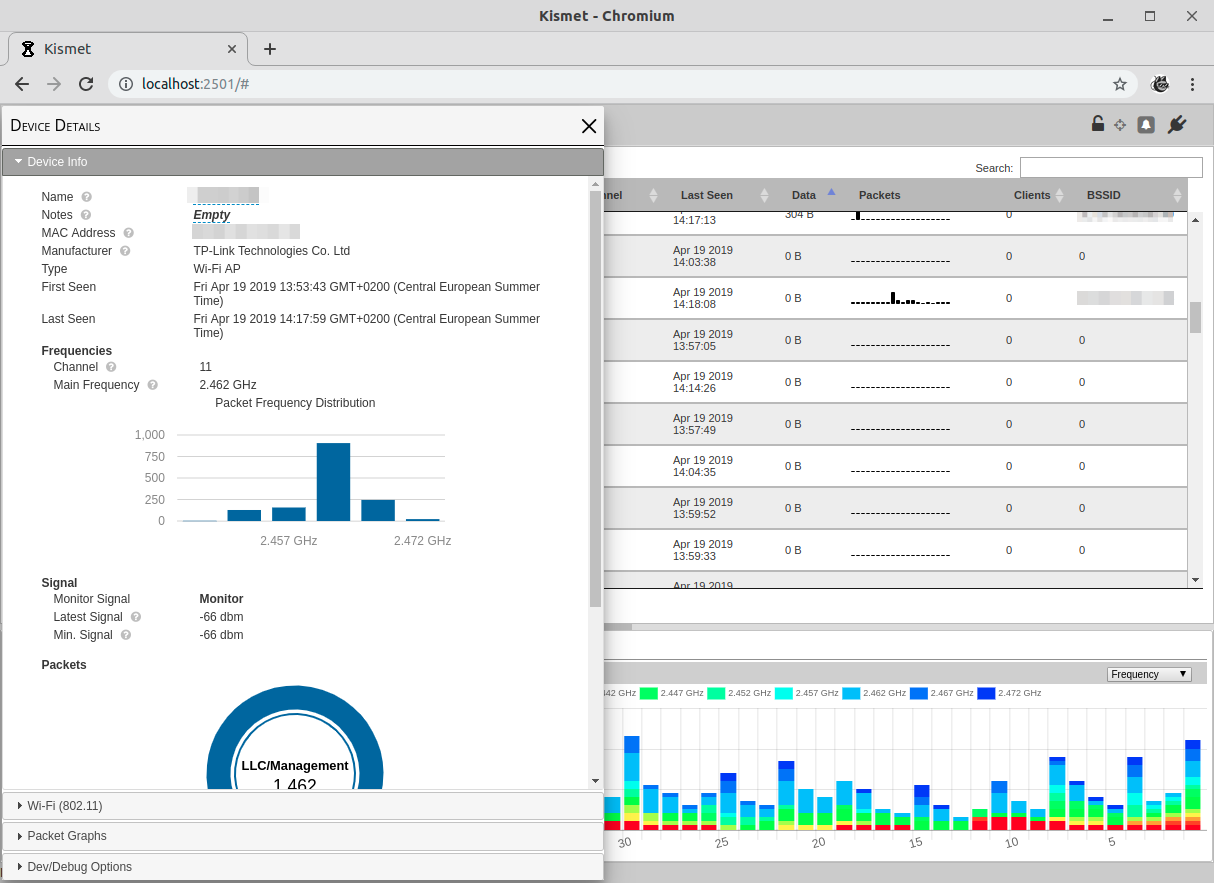Image resolution: width=1214 pixels, height=883 pixels.
Task: Click inside the Search field
Action: [x=1110, y=167]
